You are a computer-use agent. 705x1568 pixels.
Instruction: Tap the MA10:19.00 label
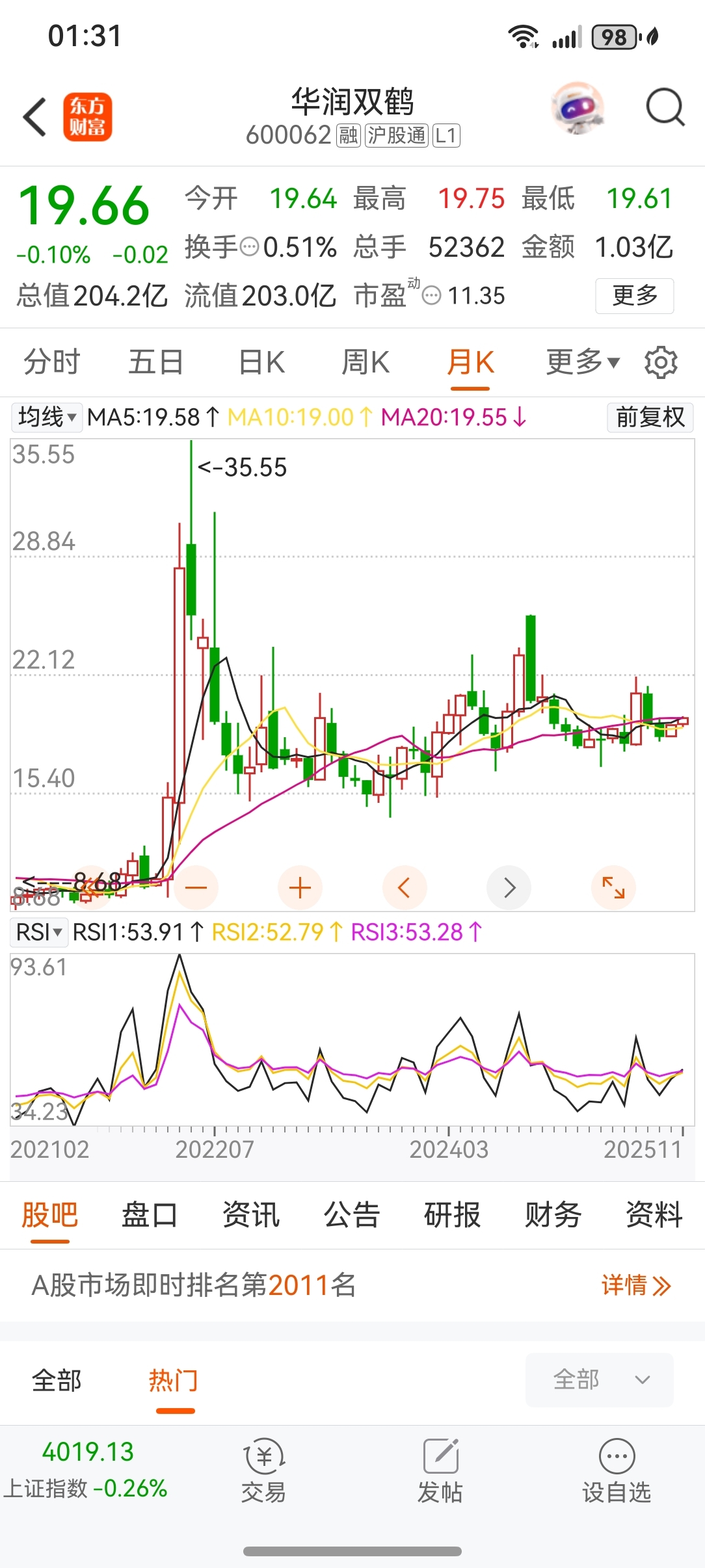point(300,417)
